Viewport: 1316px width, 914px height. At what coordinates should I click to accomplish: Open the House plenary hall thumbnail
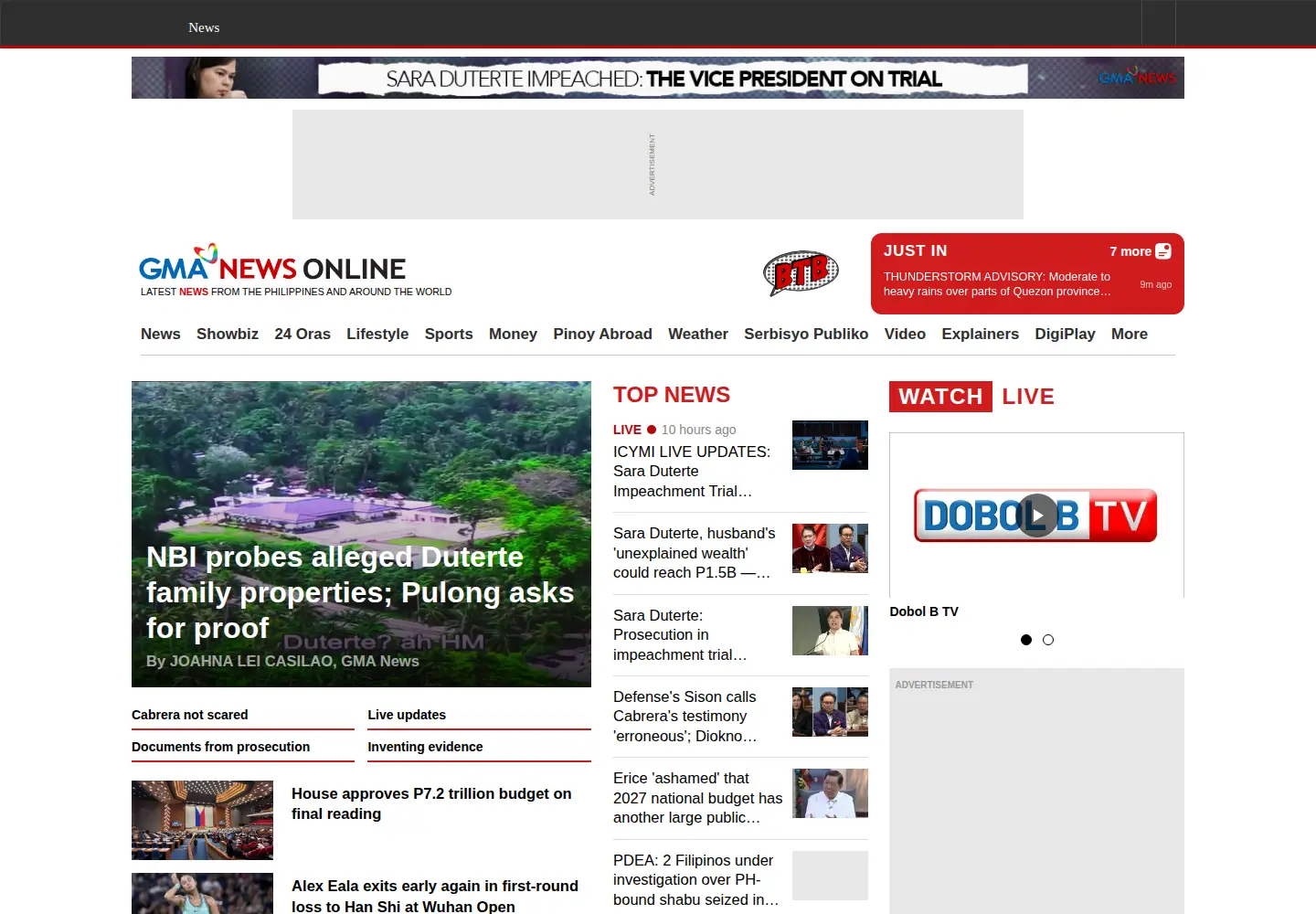click(203, 820)
